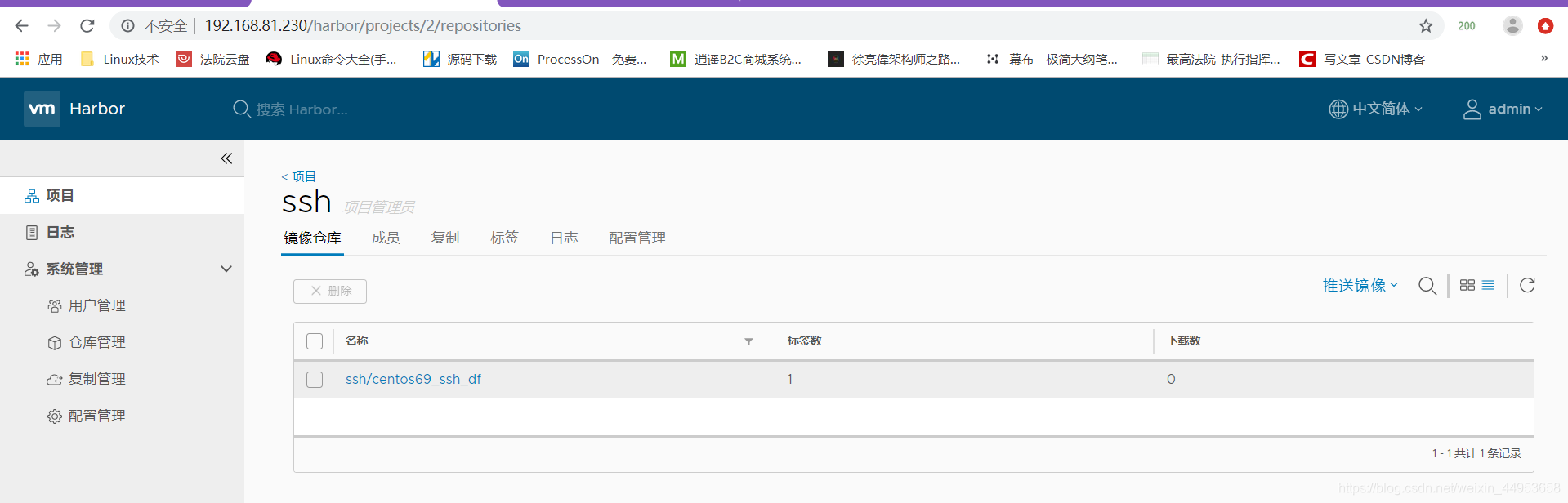Image resolution: width=1568 pixels, height=503 pixels.
Task: Switch to the 镜像仓库 tab
Action: (312, 238)
